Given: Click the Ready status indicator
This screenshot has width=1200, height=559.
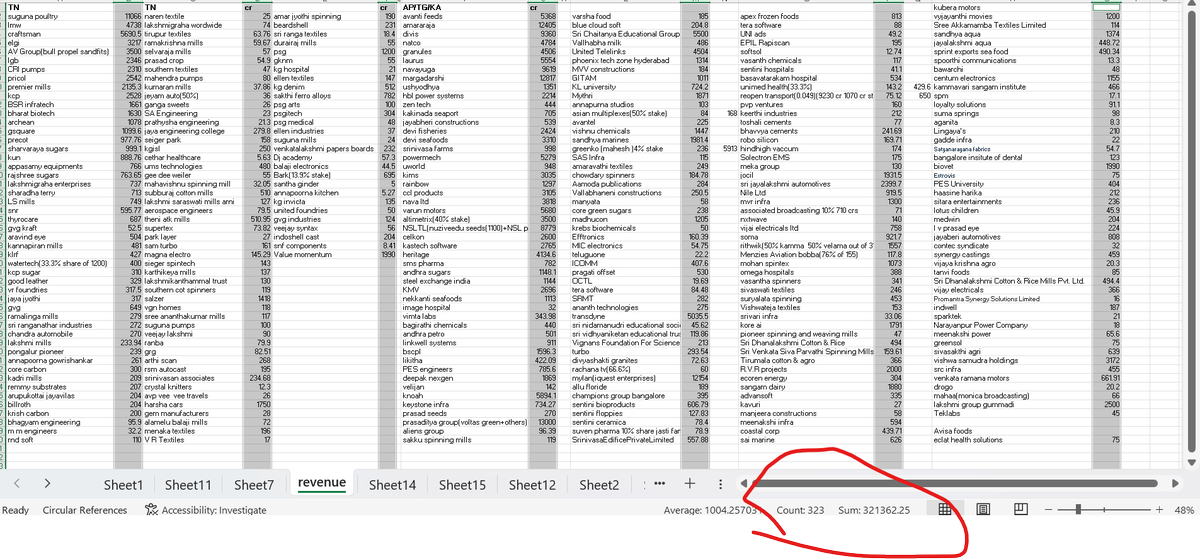Looking at the screenshot, I should click(x=15, y=510).
